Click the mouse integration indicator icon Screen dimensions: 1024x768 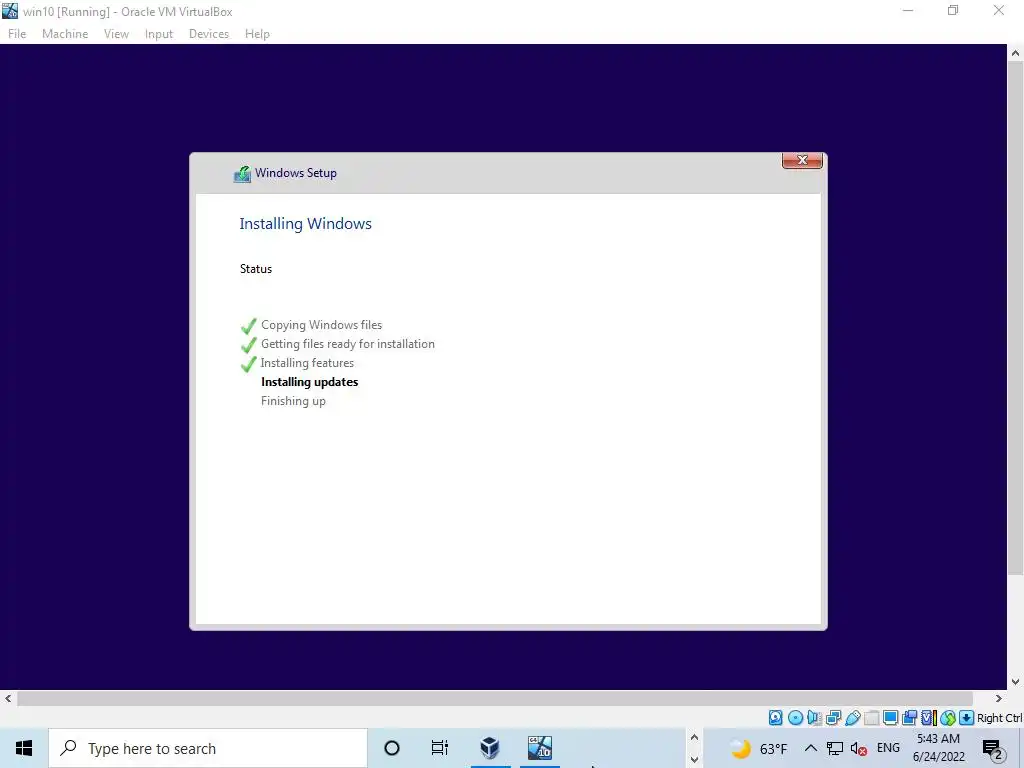pyautogui.click(x=947, y=718)
